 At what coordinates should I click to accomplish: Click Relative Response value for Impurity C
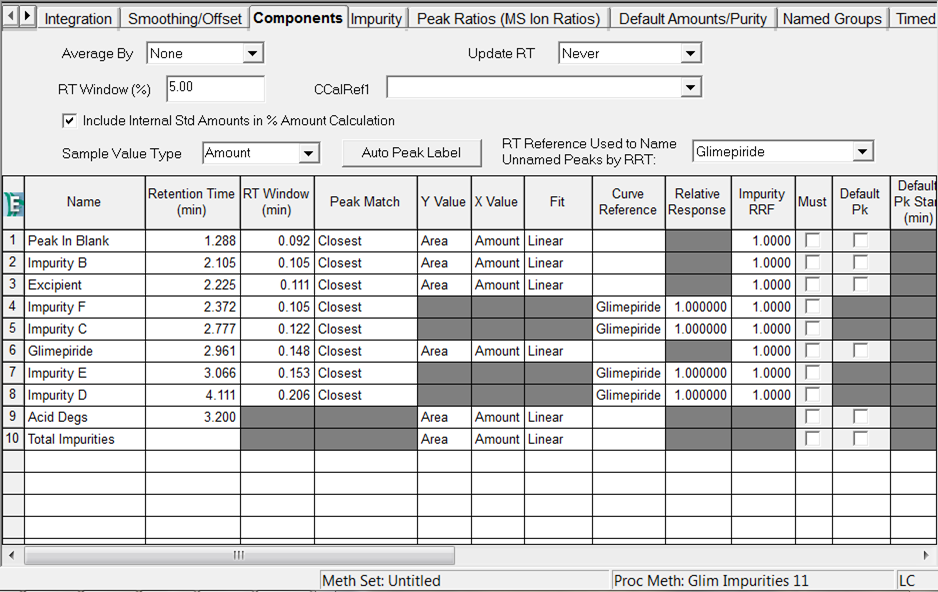pyautogui.click(x=698, y=329)
